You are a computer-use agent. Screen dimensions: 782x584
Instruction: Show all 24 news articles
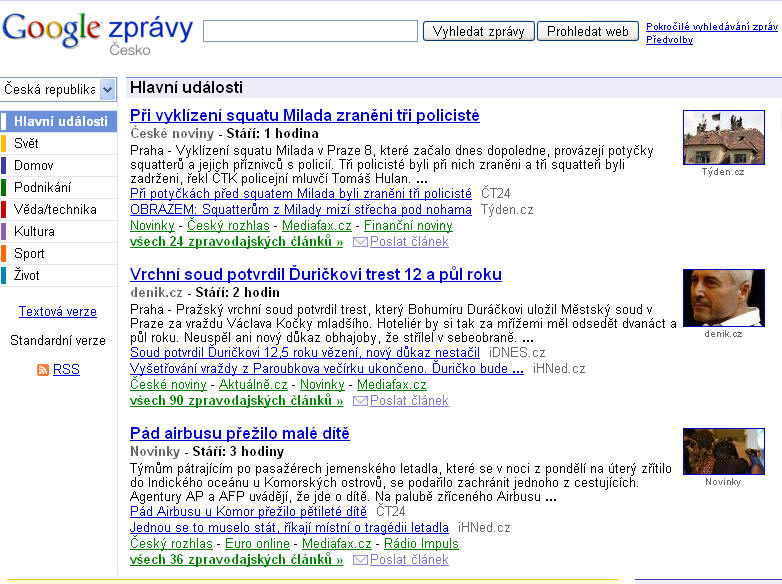[x=236, y=242]
